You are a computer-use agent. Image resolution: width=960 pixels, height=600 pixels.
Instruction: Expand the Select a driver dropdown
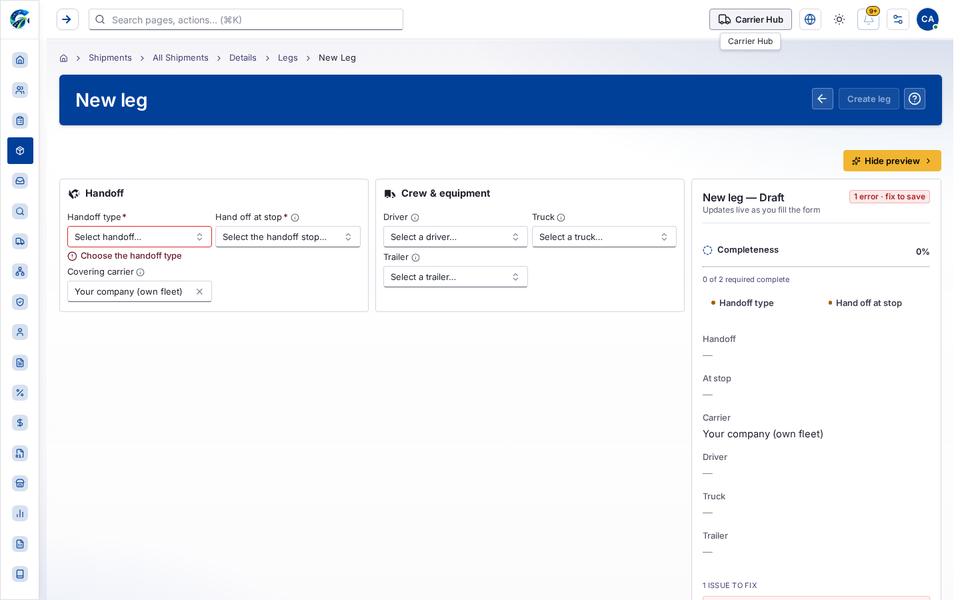click(x=455, y=237)
